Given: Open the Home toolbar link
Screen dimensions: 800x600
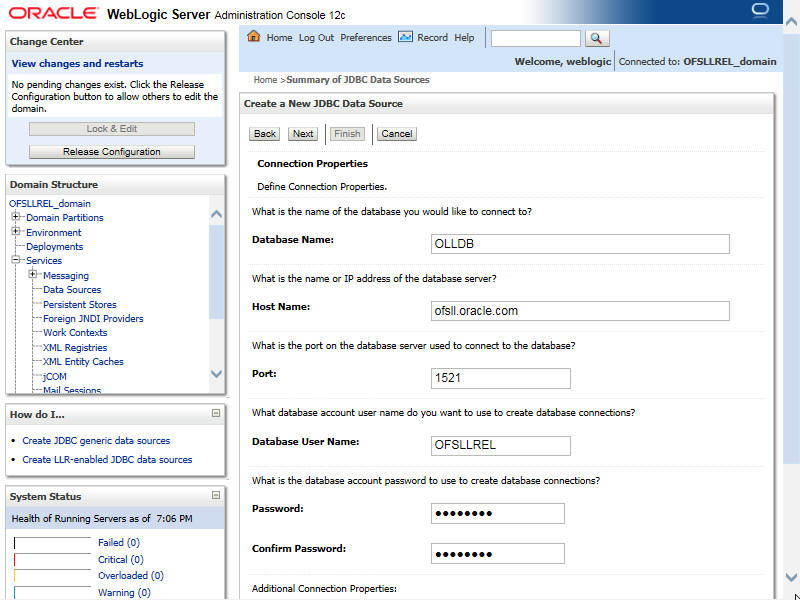Looking at the screenshot, I should click(279, 38).
